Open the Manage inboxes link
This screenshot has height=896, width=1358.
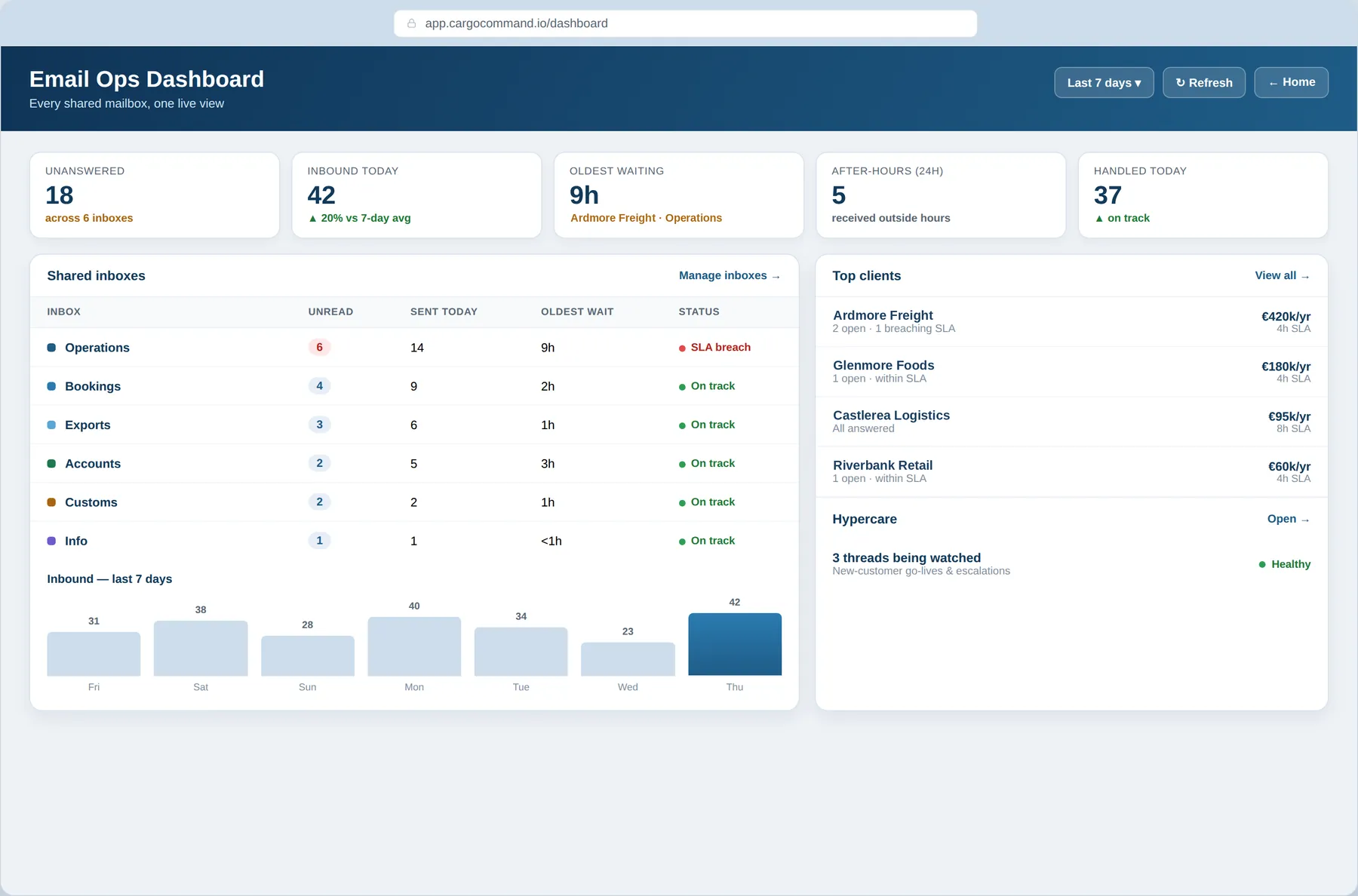point(730,275)
